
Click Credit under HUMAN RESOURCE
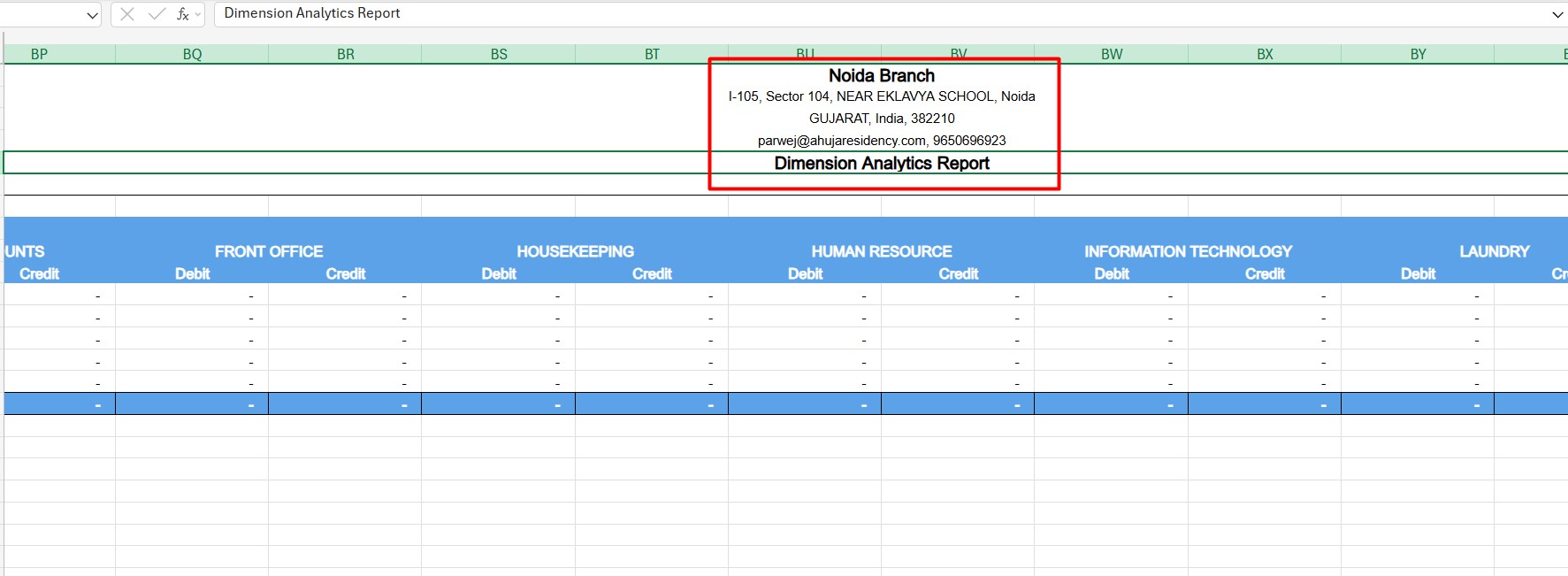pos(959,273)
